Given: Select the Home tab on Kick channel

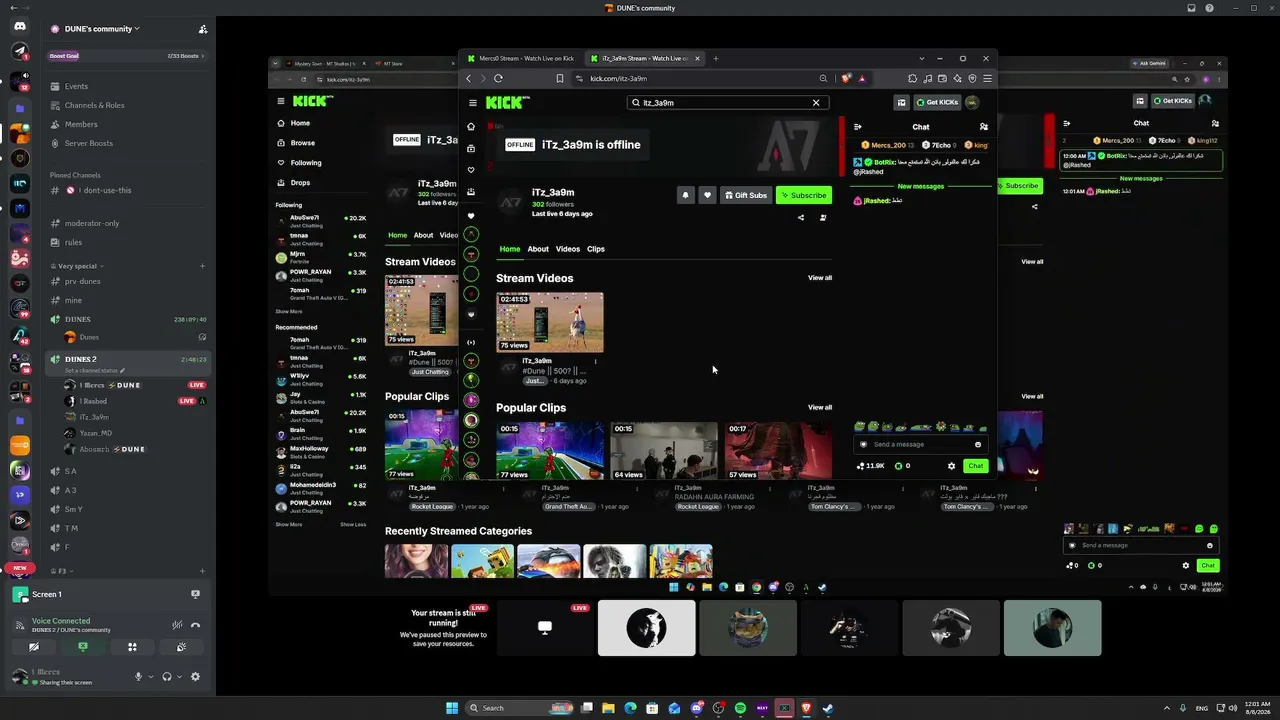Looking at the screenshot, I should click(510, 249).
